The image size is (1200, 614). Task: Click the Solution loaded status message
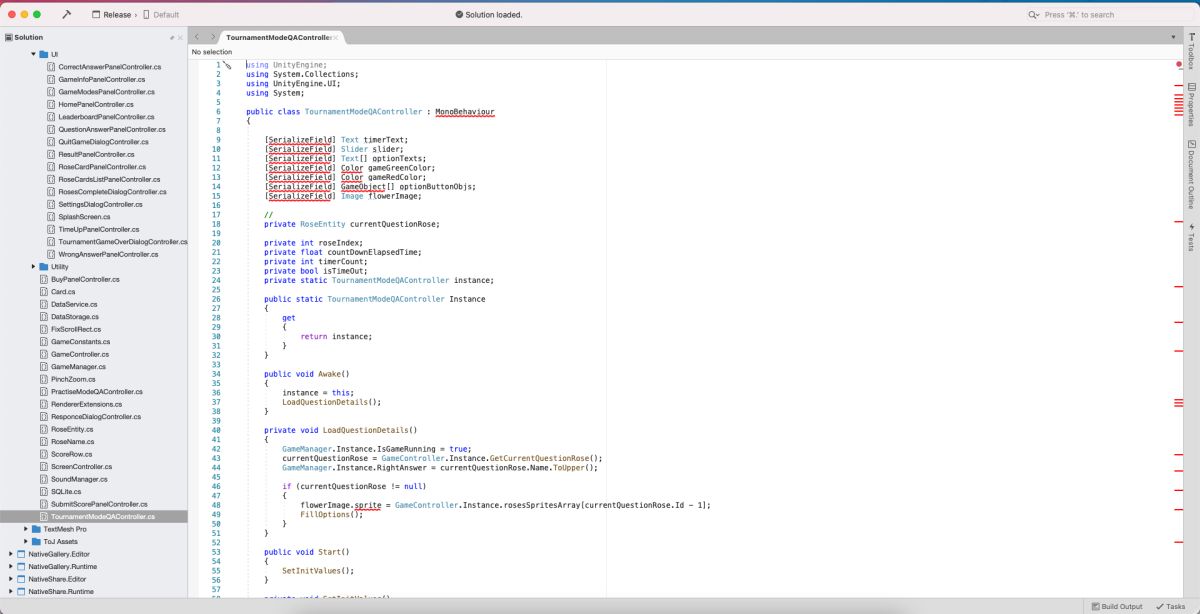[x=488, y=15]
